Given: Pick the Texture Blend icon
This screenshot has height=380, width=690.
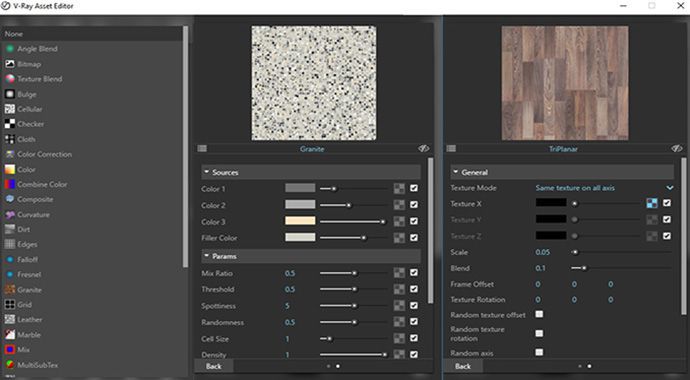Looking at the screenshot, I should click(10, 79).
